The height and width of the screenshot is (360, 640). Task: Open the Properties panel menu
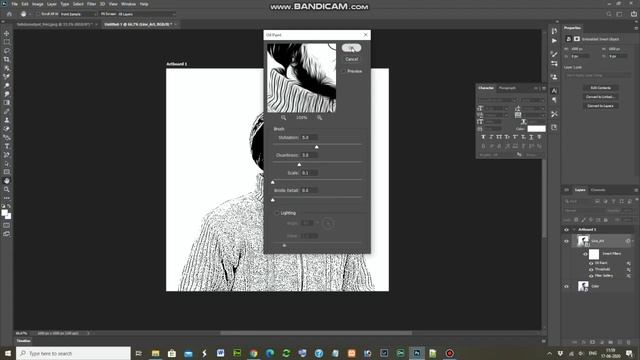coord(636,28)
